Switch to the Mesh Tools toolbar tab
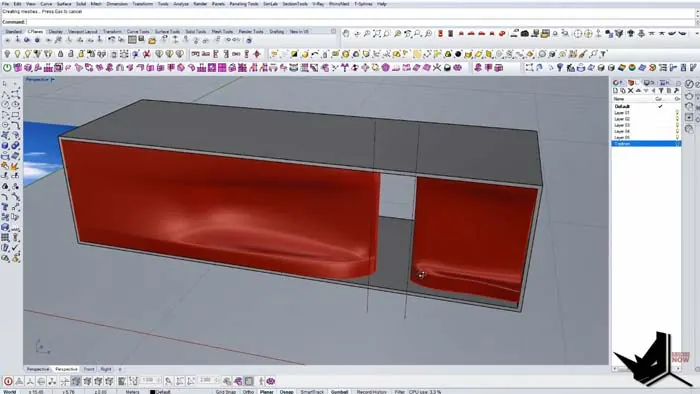The width and height of the screenshot is (700, 394). click(222, 32)
